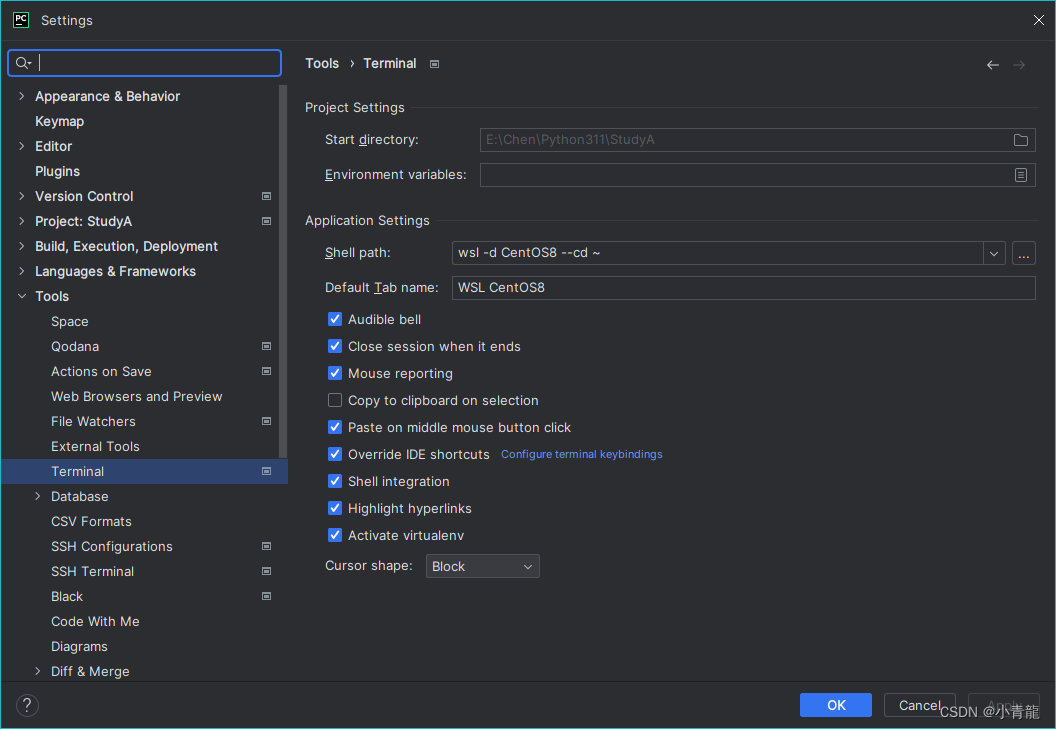Select Diagrams settings item
Screen dimensions: 1056x729
click(79, 646)
